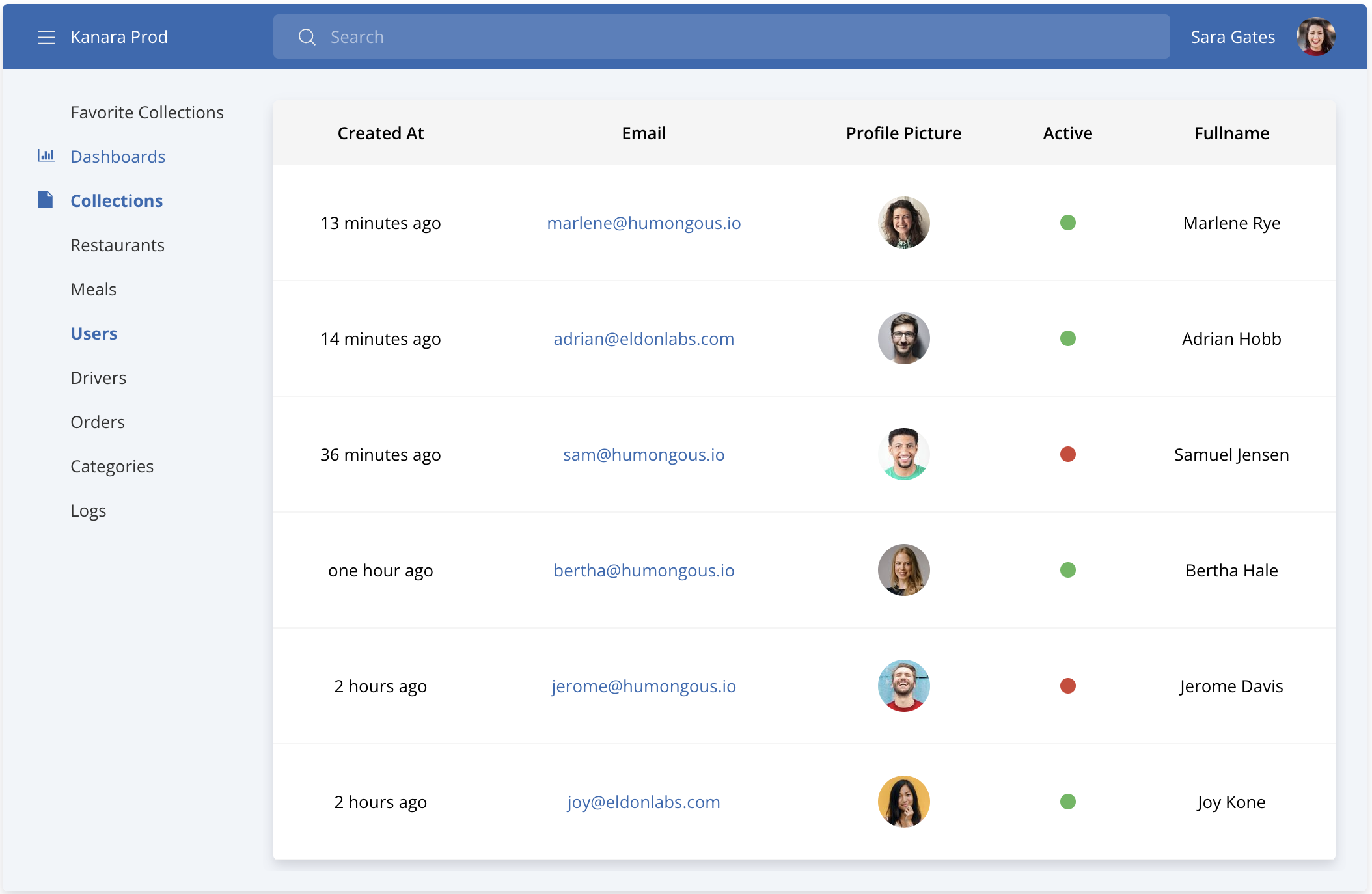Sort by the Fullname column header
Viewport: 1372px width, 894px height.
tap(1231, 133)
